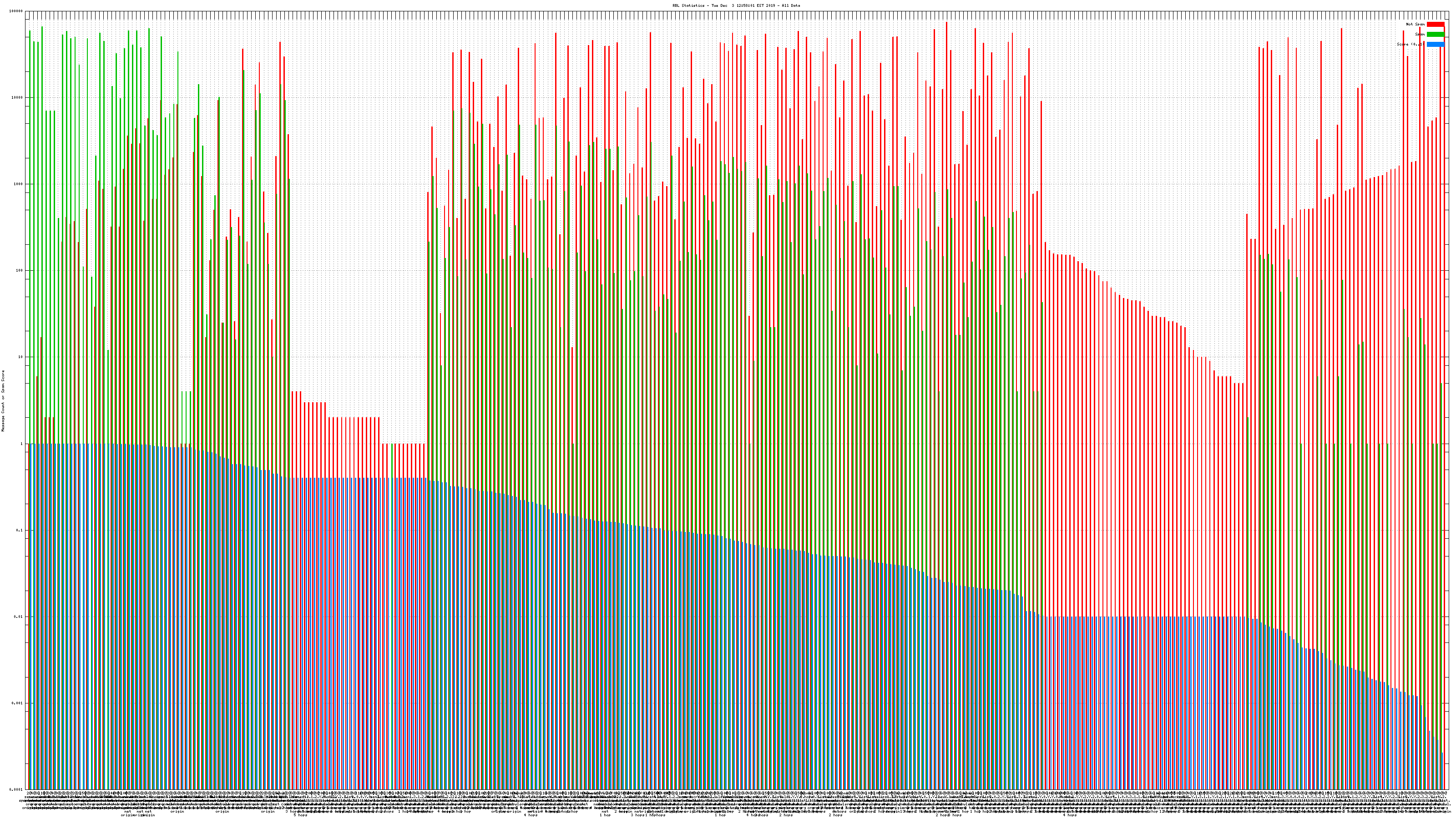Click the 100000 Y-axis tick label
Screen dimensions: 1456x819
click(x=16, y=11)
